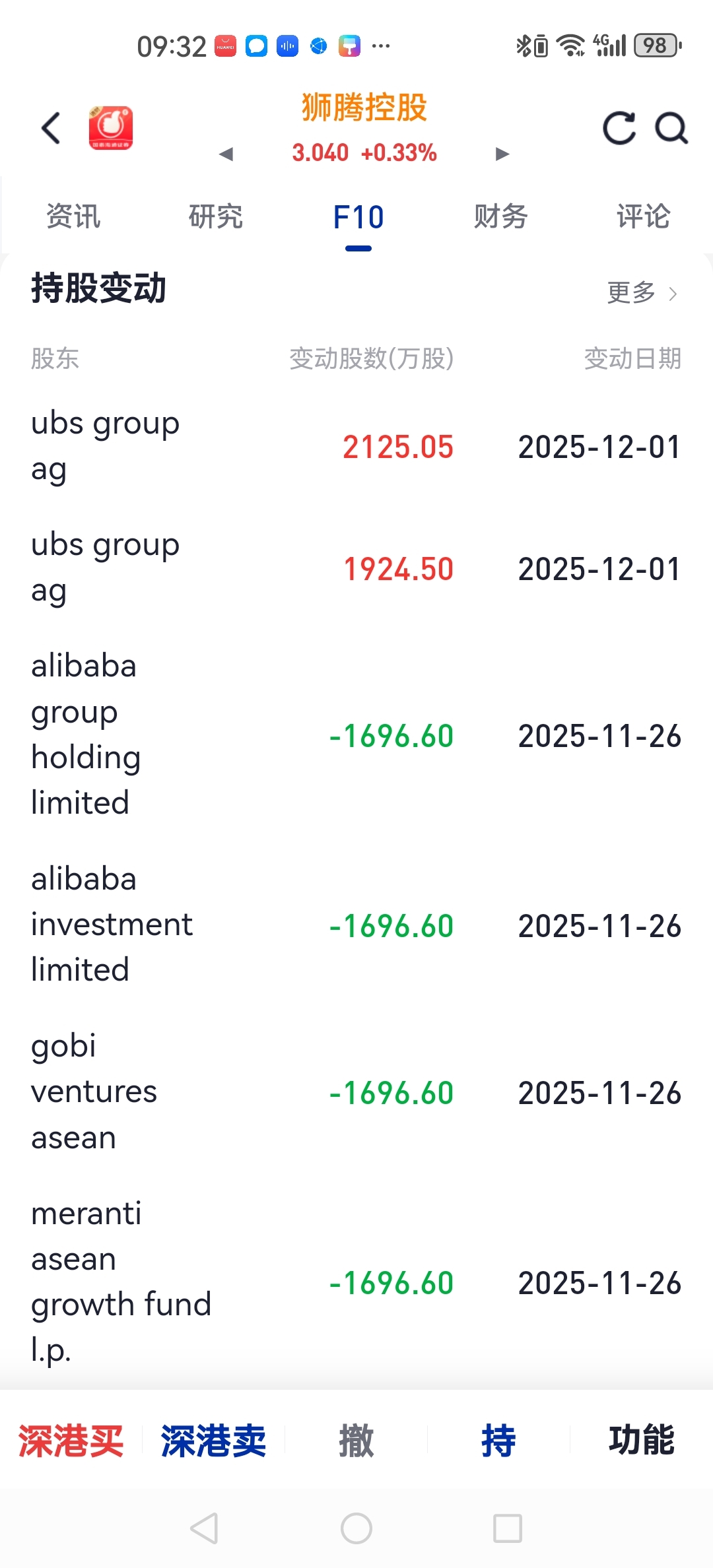Tap the 撤 cancel order button
Image resolution: width=713 pixels, height=1568 pixels.
click(x=356, y=1440)
